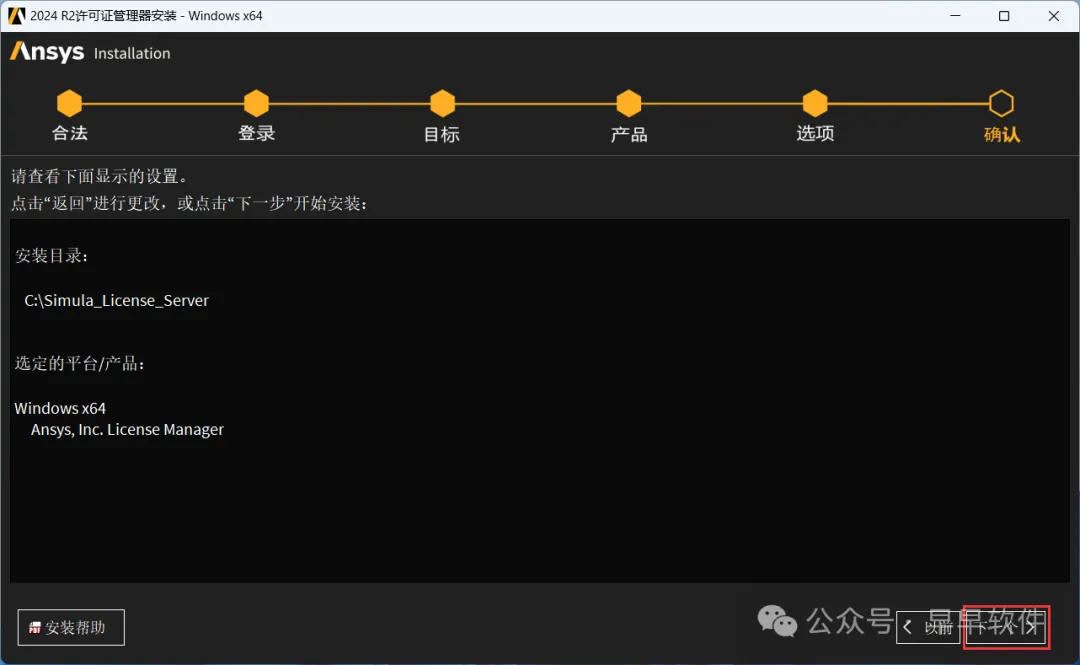Select the 选项 step label
1080x665 pixels.
[816, 133]
